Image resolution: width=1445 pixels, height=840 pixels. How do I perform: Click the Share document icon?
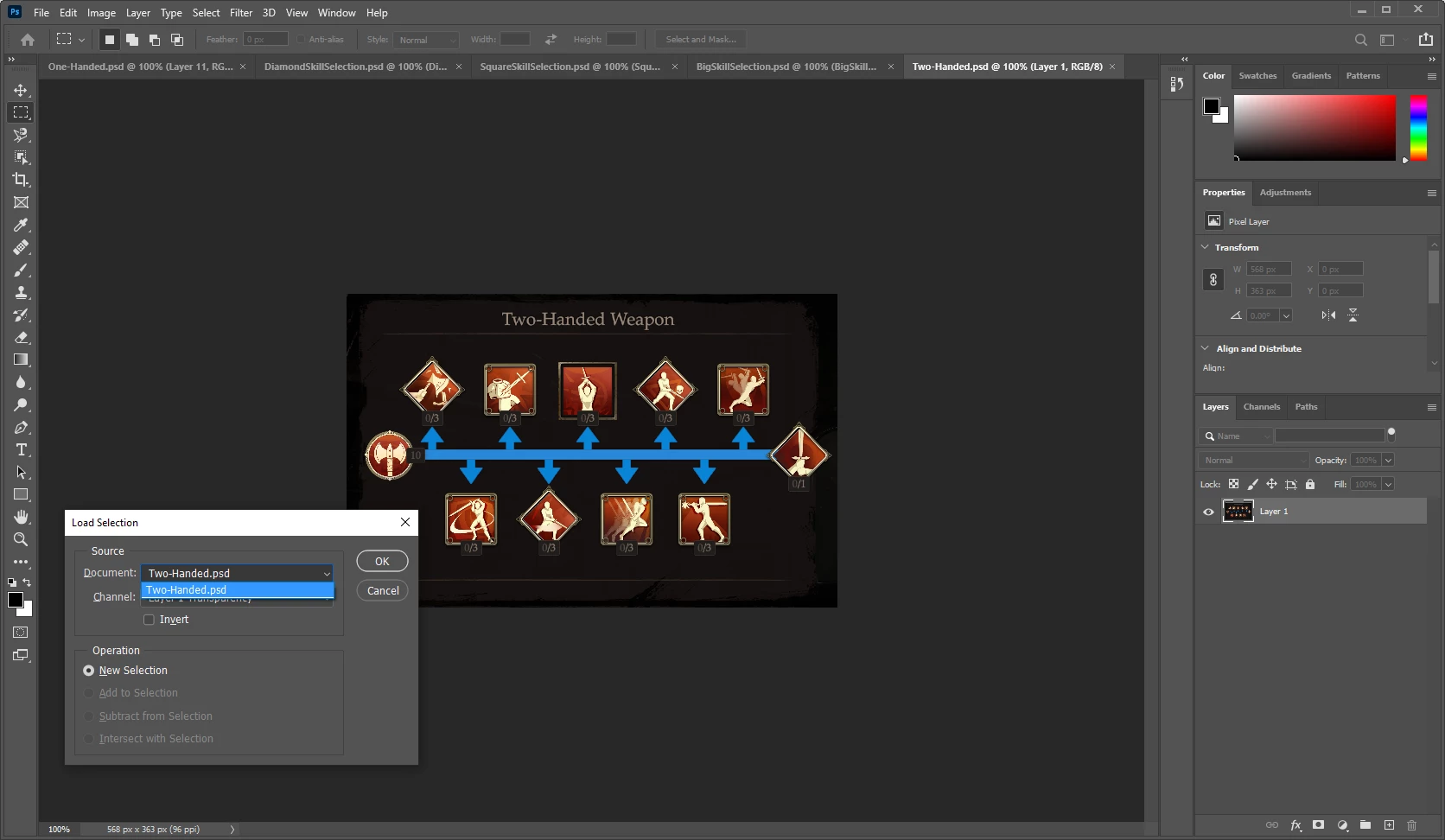point(1426,40)
